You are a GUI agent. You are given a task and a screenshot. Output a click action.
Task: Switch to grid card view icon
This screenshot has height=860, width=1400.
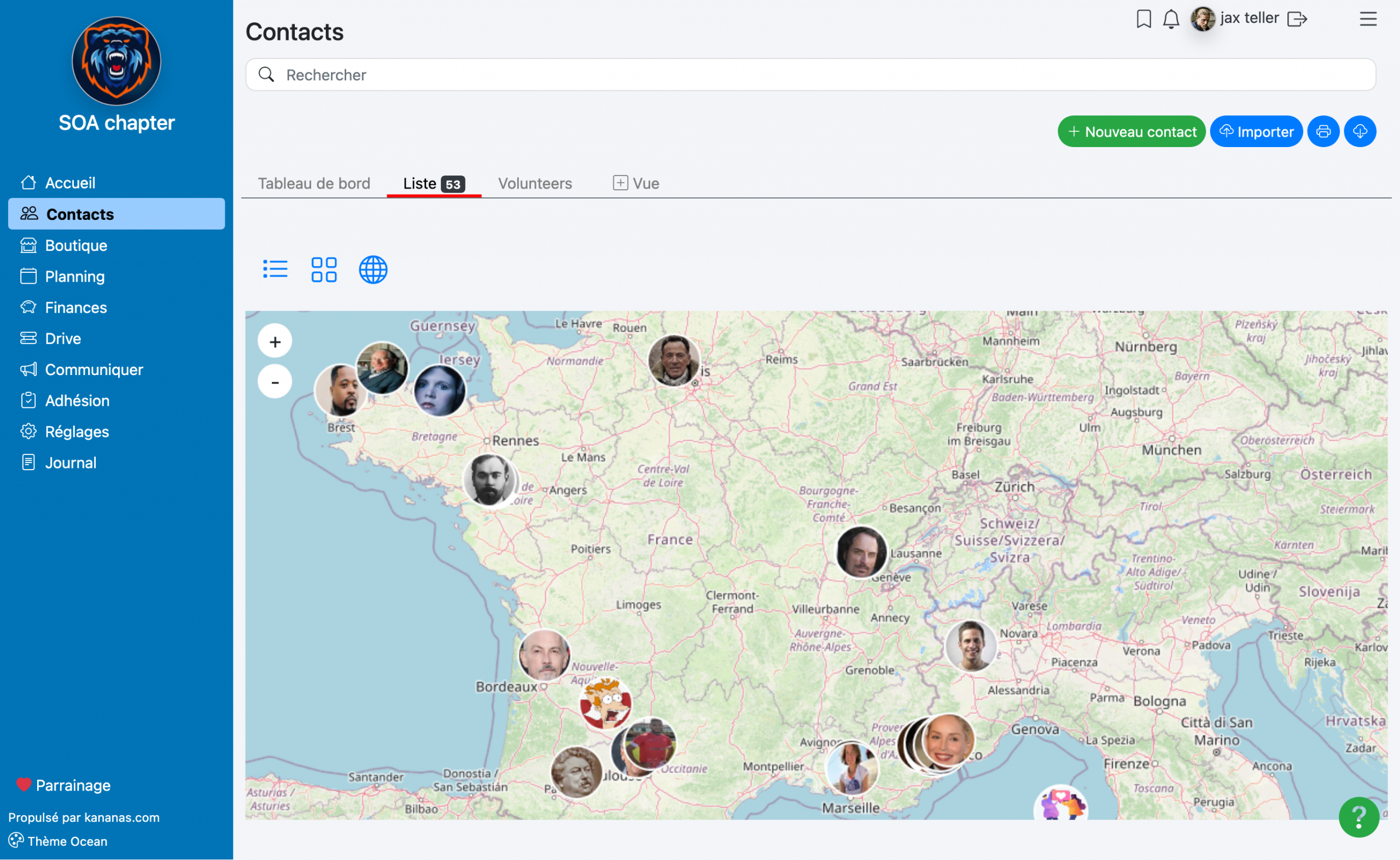coord(324,269)
